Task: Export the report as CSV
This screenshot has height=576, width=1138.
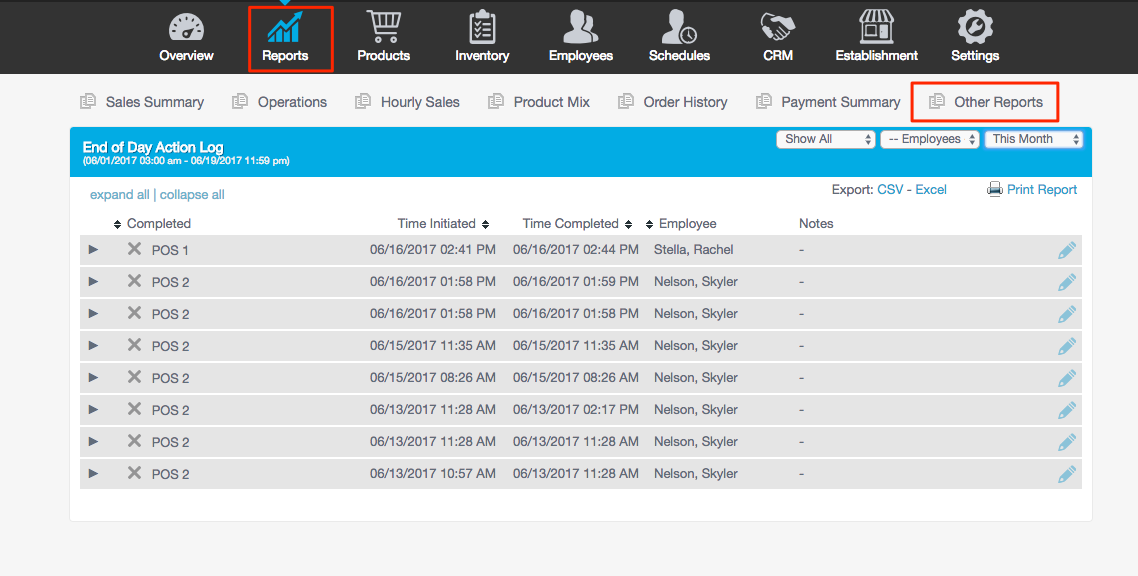Action: coord(889,190)
